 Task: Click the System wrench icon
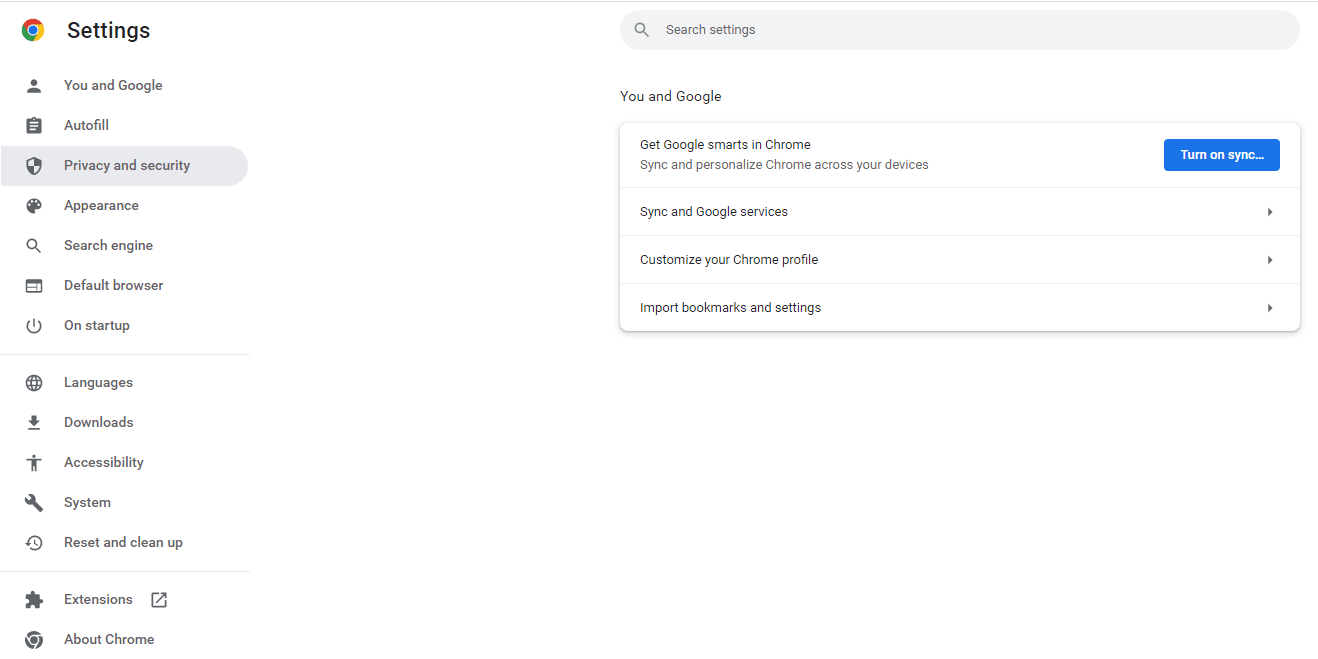[x=34, y=502]
